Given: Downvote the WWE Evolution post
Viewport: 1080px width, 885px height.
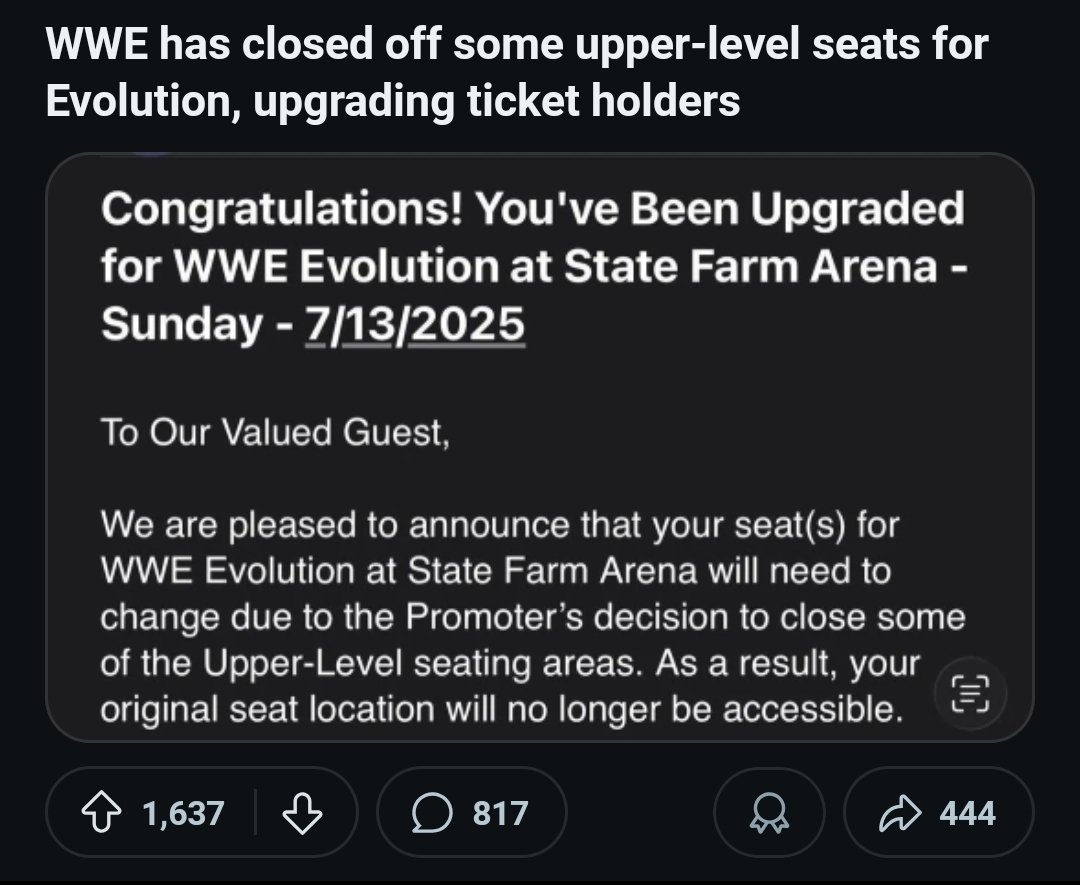Looking at the screenshot, I should click(302, 813).
